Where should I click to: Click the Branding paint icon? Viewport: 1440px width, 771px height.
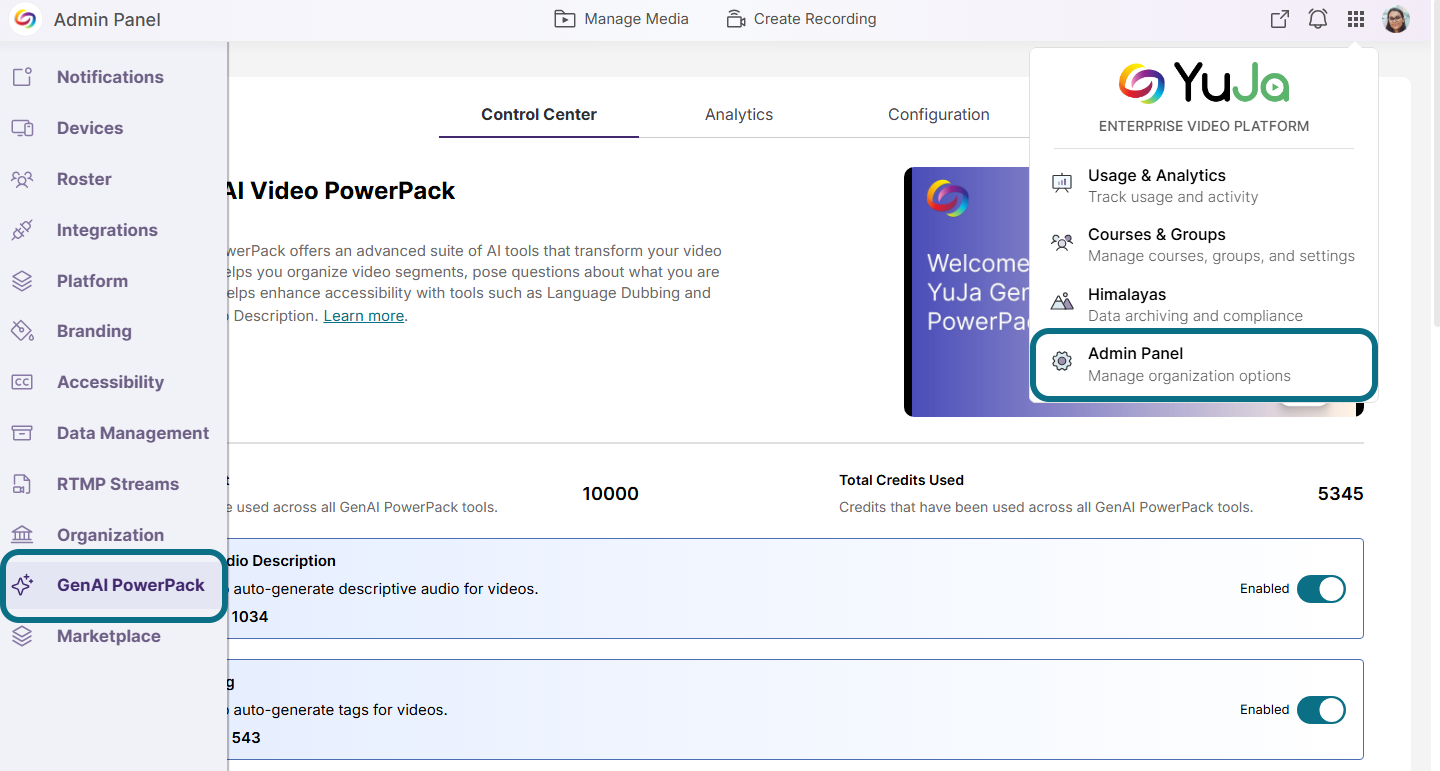click(x=22, y=331)
